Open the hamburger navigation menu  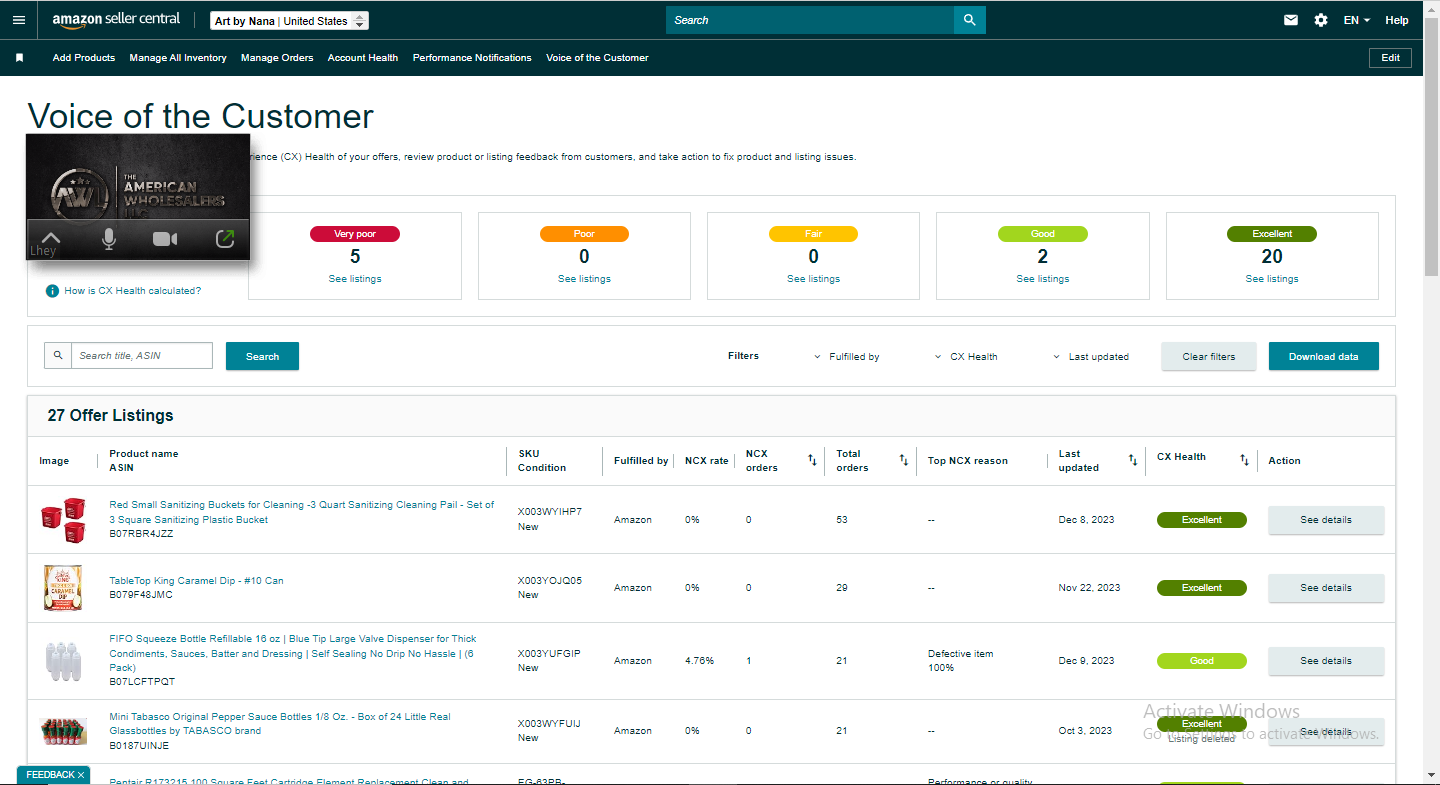19,20
